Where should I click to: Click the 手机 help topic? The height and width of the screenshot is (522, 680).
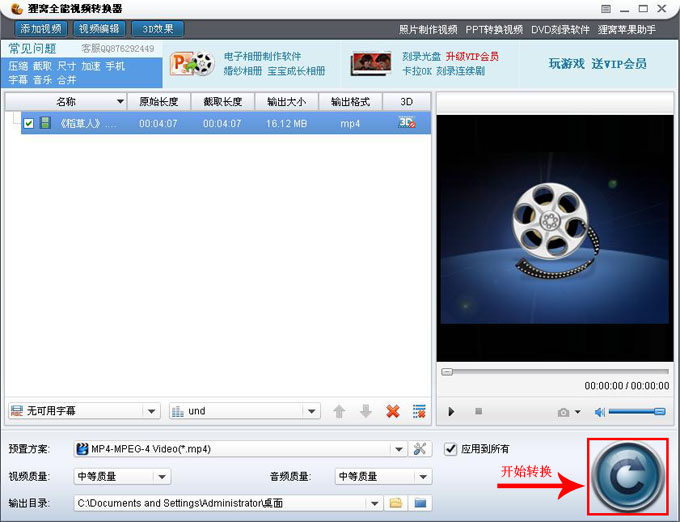pos(115,66)
